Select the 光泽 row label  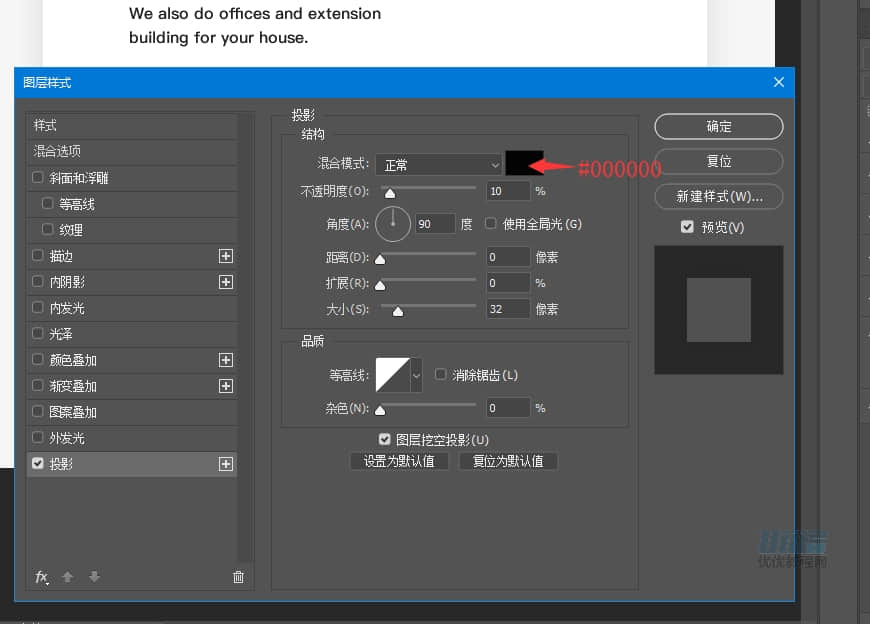coord(61,334)
